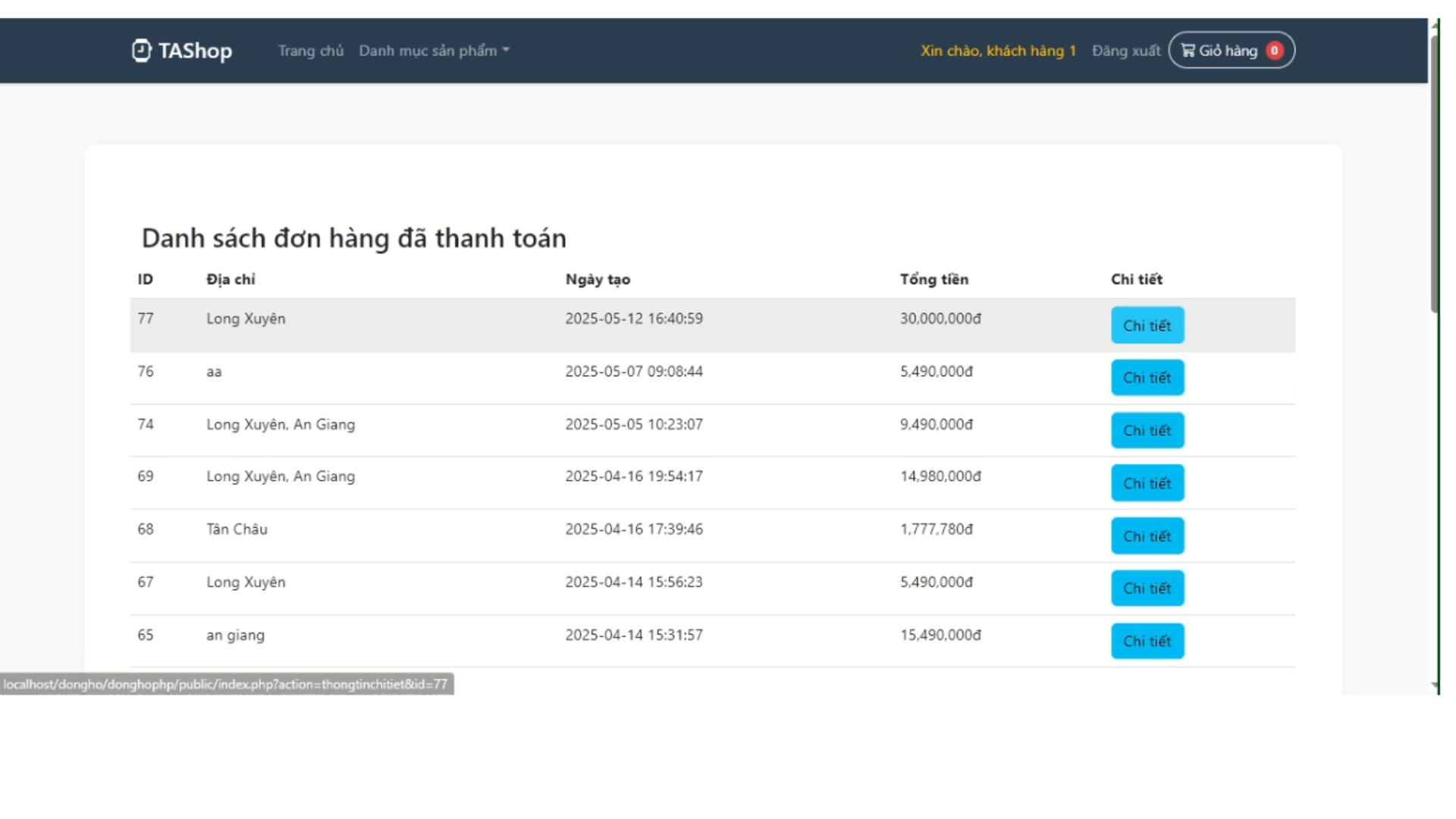Click the vertical page scrollbar thumb

point(1434,173)
